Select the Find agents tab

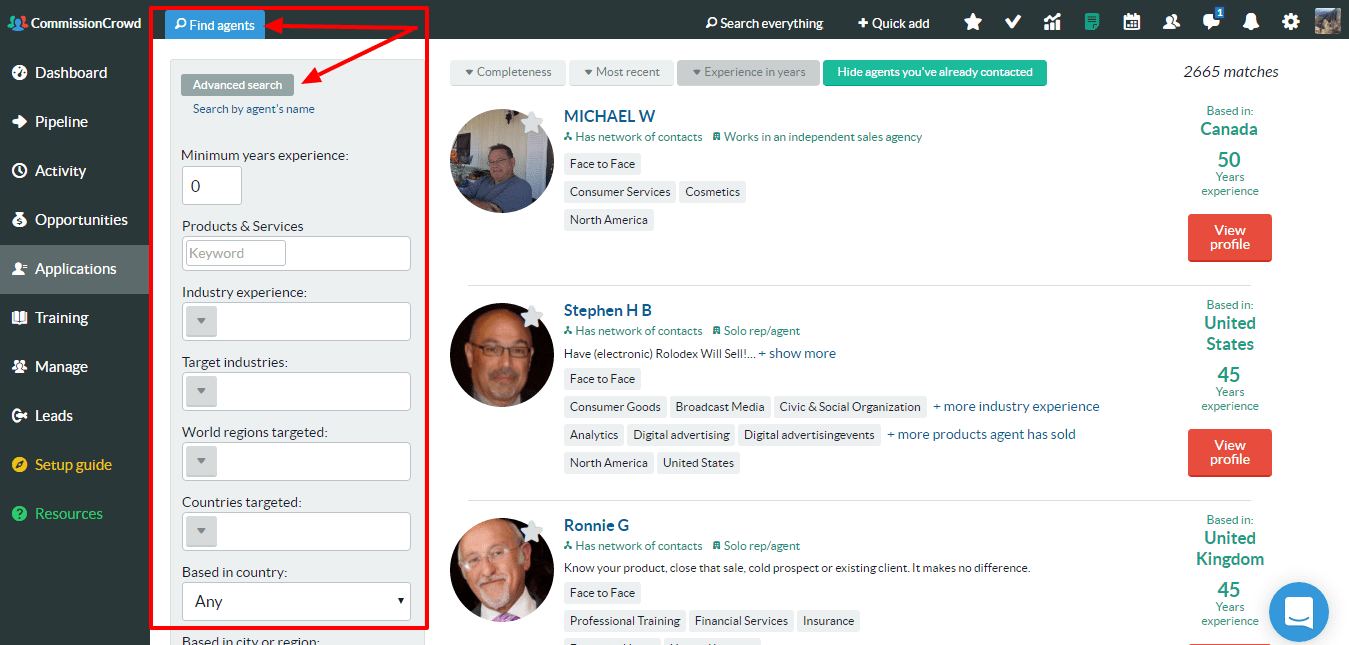click(215, 25)
